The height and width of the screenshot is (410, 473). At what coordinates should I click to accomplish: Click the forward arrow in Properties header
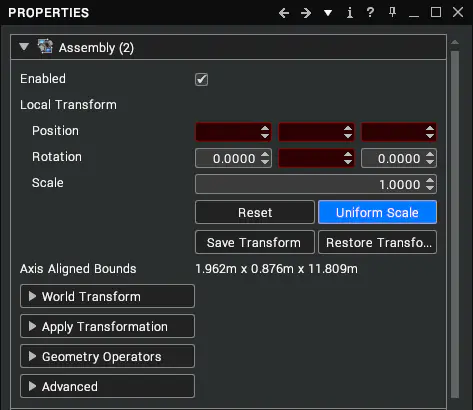click(306, 13)
